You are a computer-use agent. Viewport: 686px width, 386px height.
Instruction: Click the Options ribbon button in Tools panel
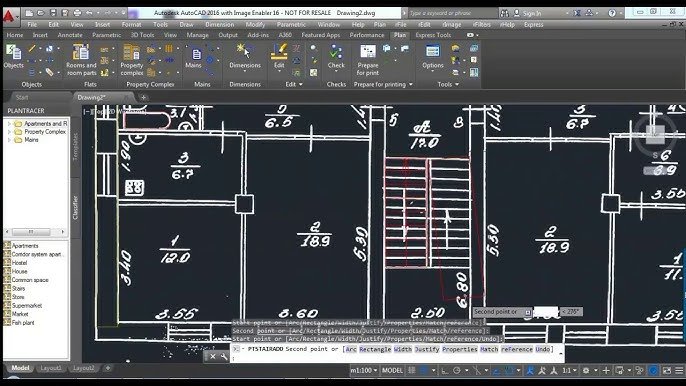coord(433,56)
